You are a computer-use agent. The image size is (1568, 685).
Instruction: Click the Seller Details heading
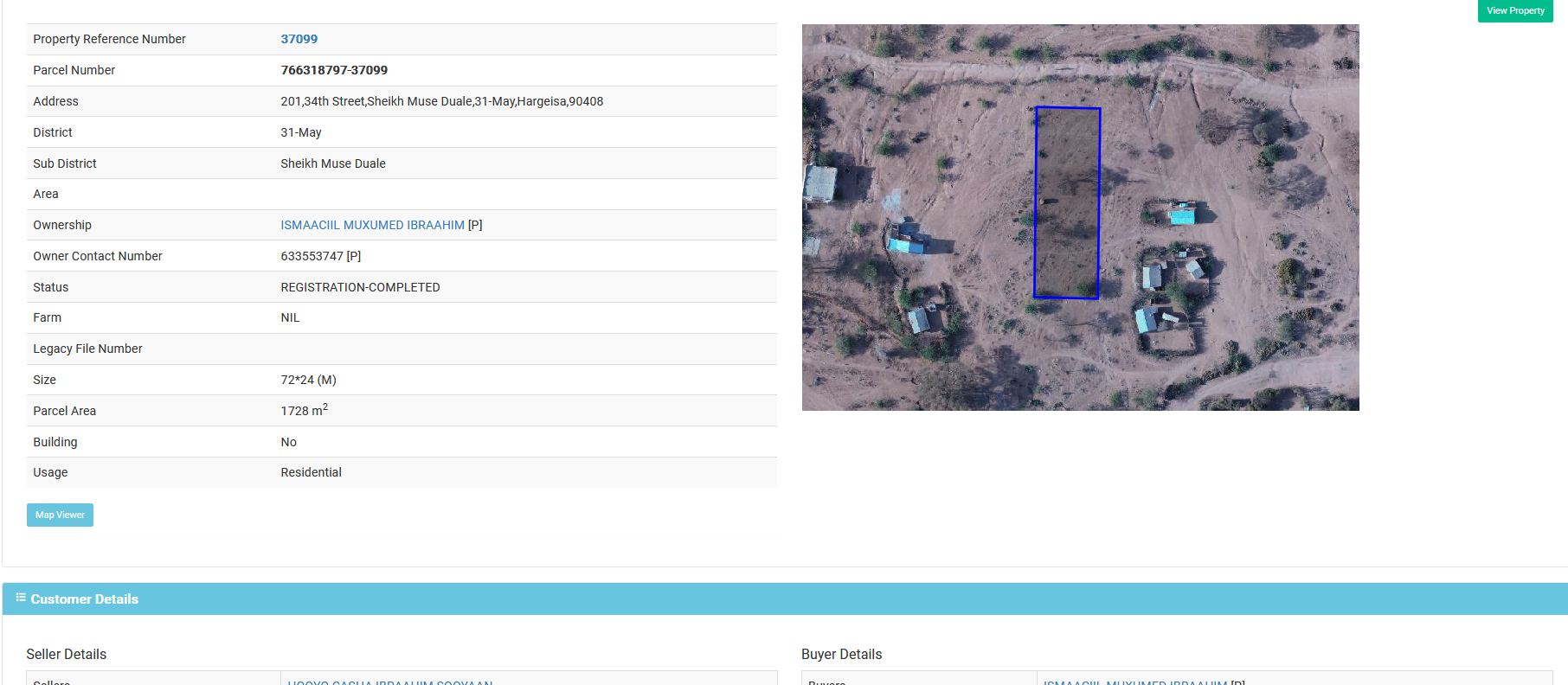pyautogui.click(x=67, y=655)
